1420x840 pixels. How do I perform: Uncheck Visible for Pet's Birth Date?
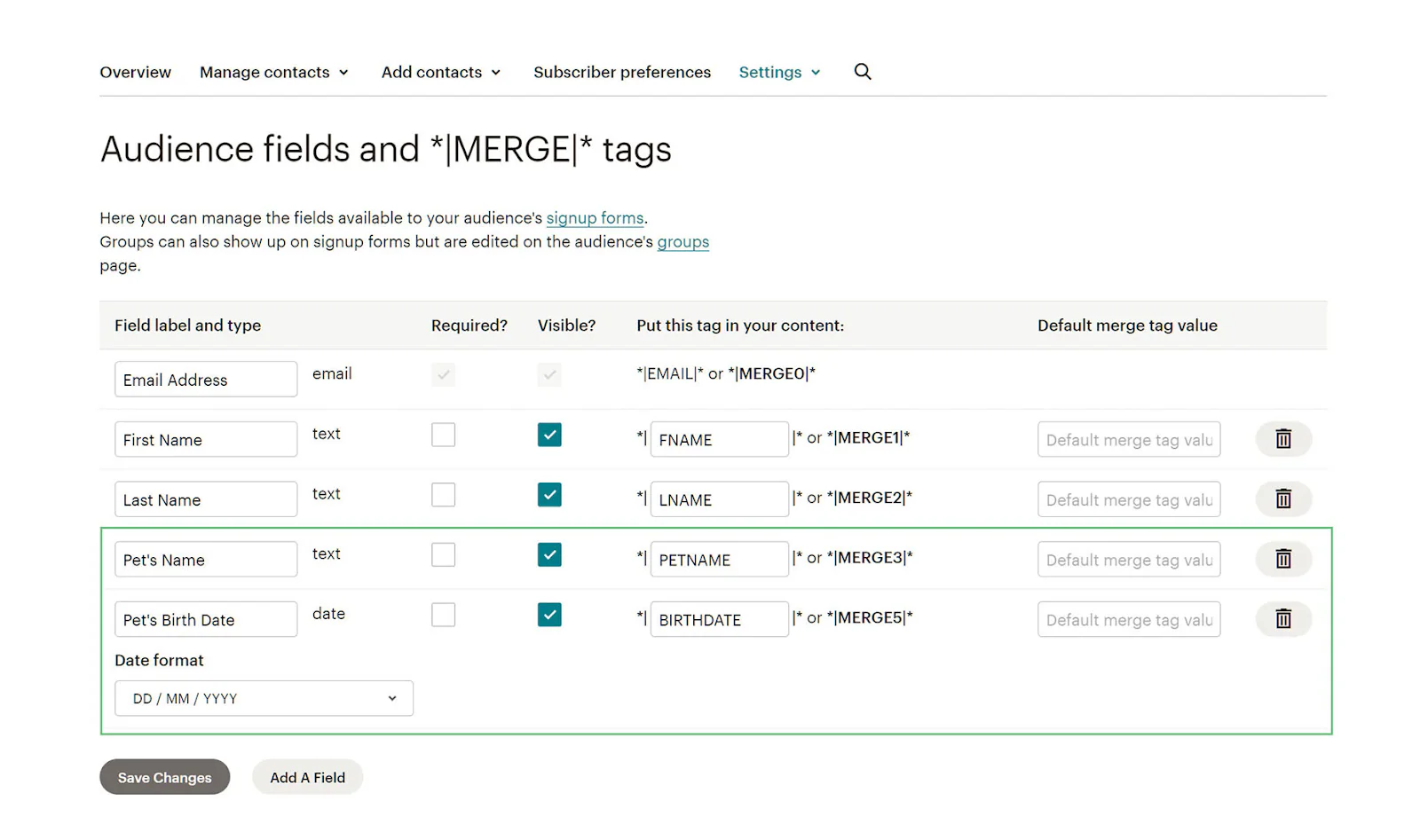[549, 615]
